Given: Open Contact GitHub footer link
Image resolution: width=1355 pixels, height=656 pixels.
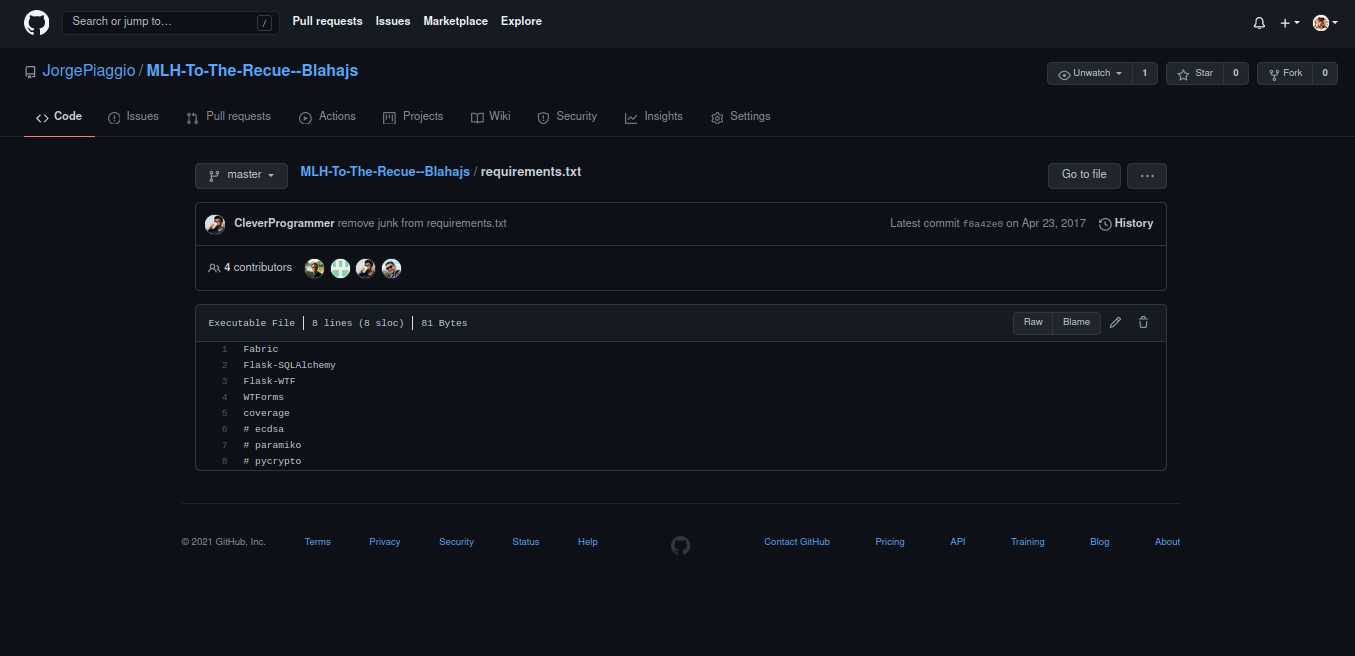Looking at the screenshot, I should click(797, 542).
